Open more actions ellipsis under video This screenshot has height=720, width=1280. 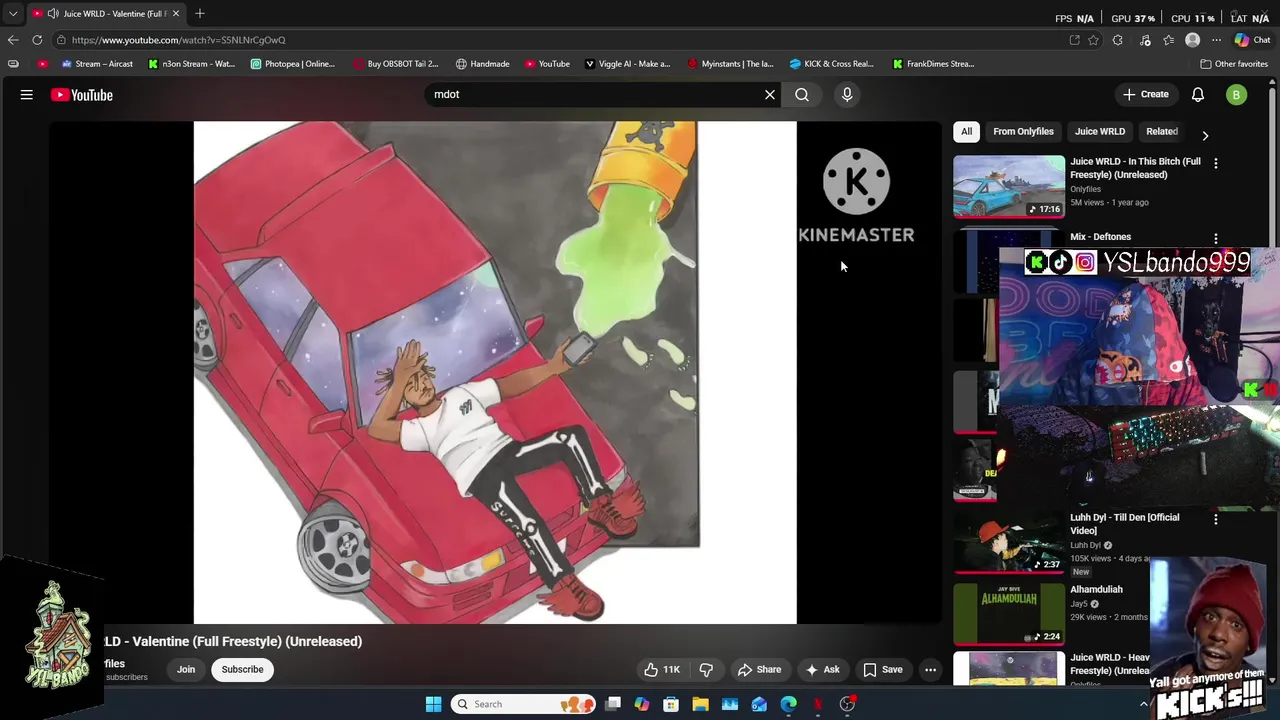tap(930, 670)
